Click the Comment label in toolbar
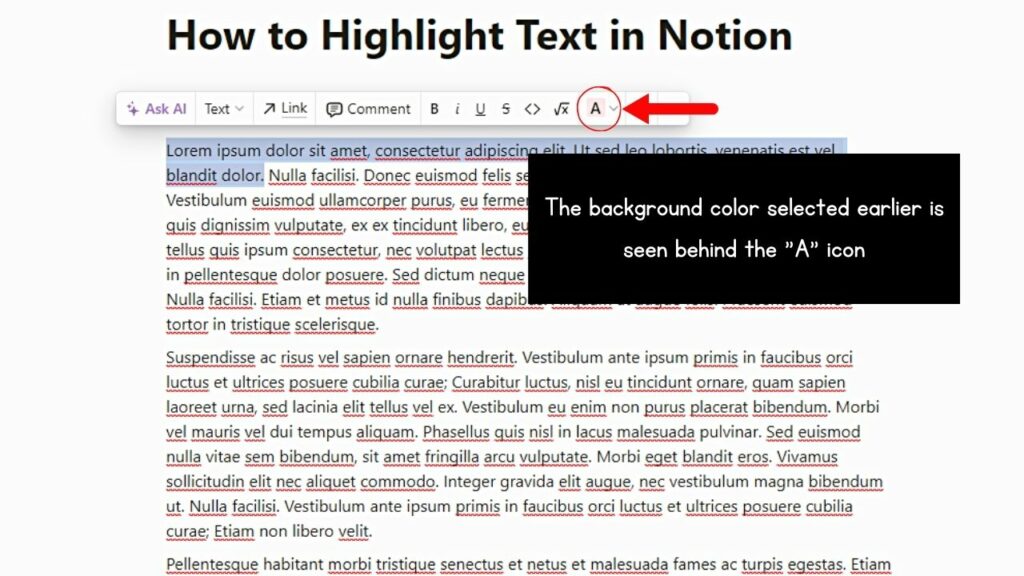This screenshot has width=1024, height=576. (x=379, y=109)
